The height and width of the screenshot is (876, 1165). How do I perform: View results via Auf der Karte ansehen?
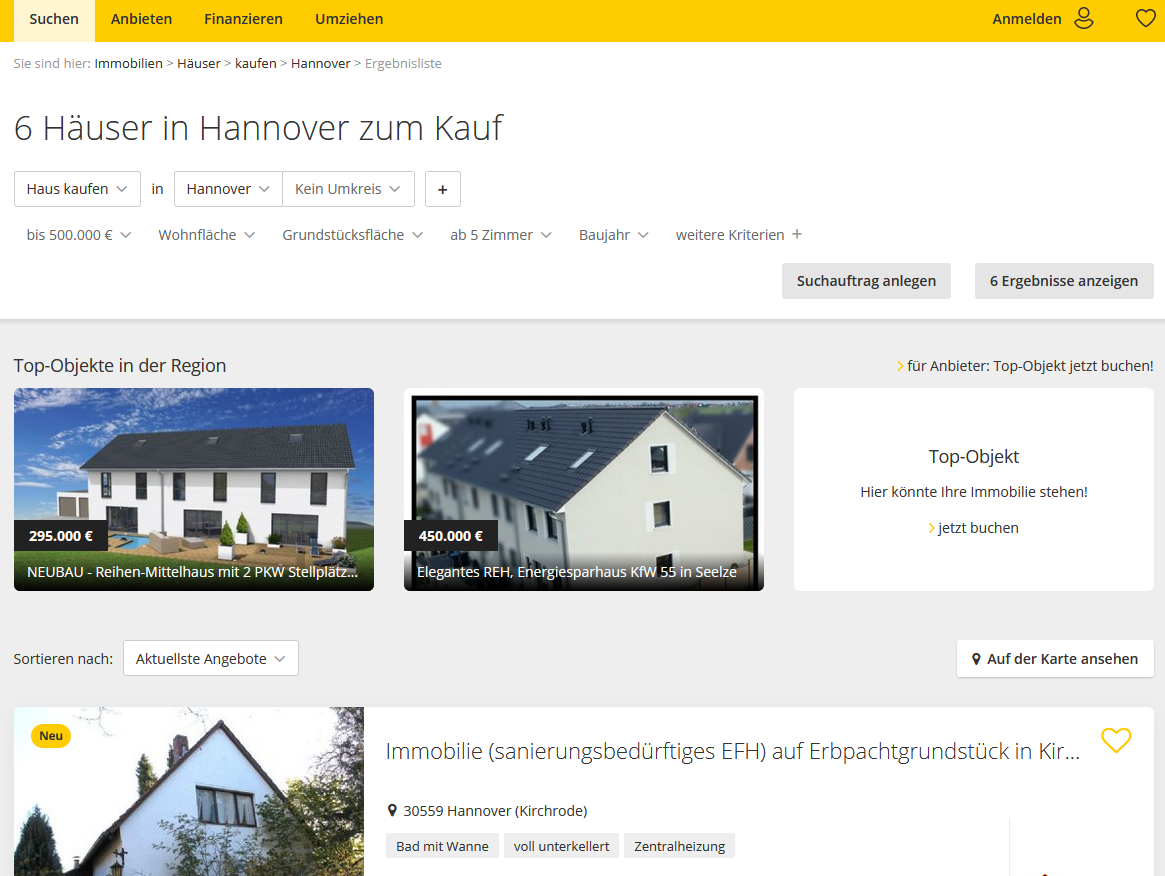tap(1055, 659)
